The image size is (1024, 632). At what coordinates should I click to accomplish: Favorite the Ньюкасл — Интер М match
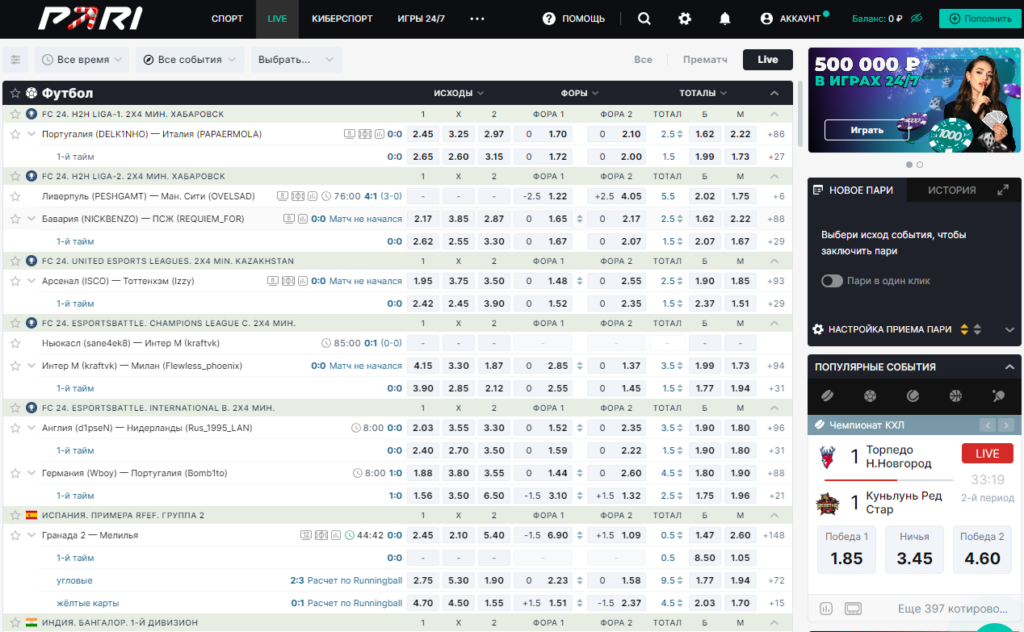pos(15,343)
